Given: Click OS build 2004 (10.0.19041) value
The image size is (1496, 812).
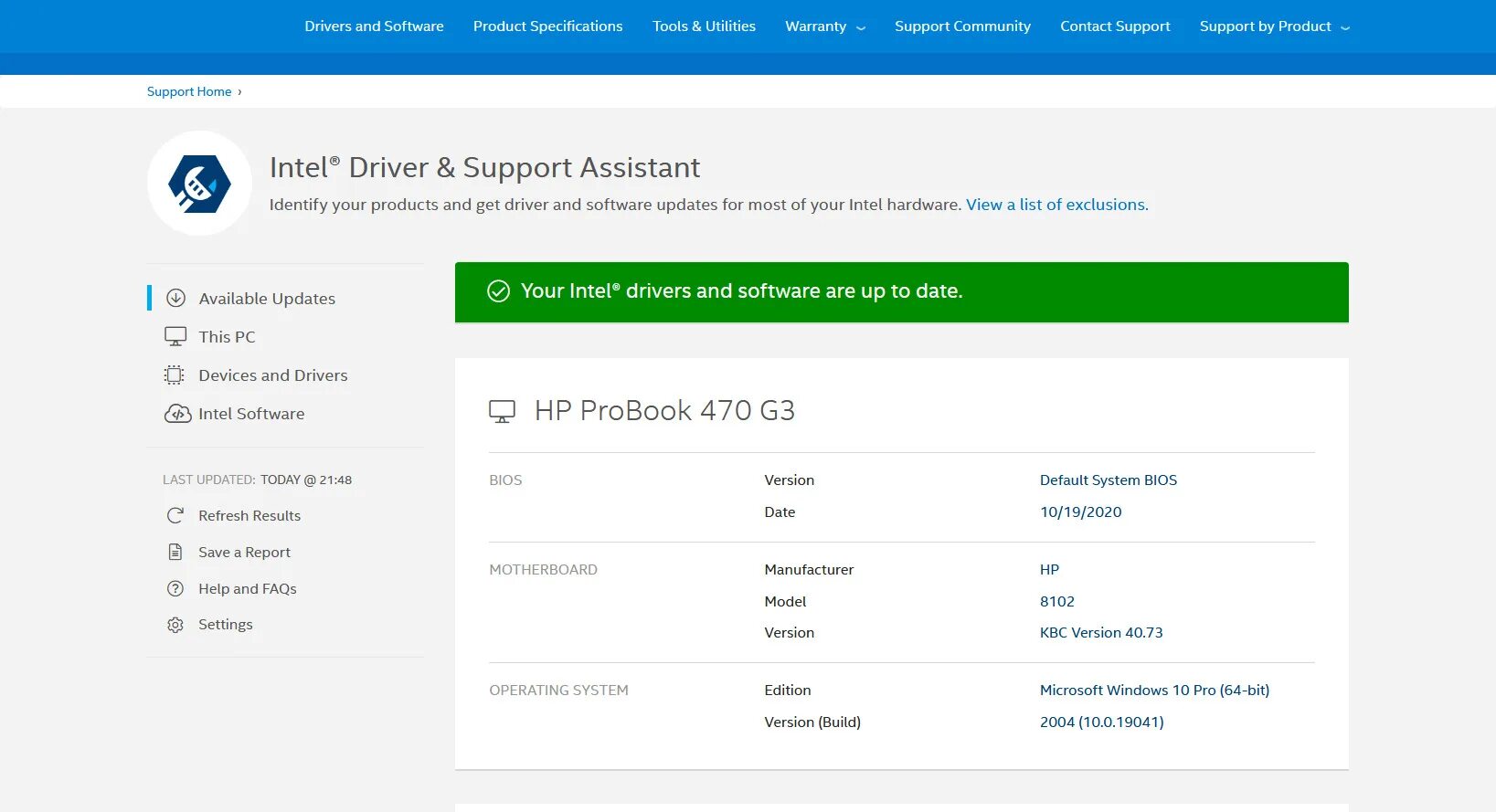Looking at the screenshot, I should click(1102, 722).
